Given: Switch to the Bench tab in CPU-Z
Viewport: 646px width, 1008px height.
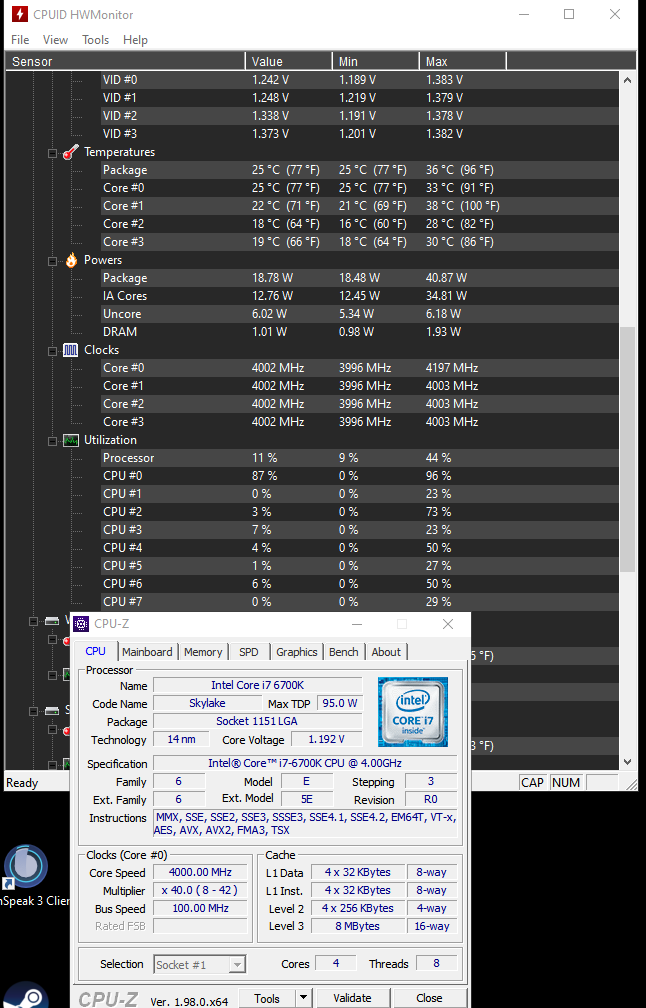Looking at the screenshot, I should pyautogui.click(x=344, y=652).
